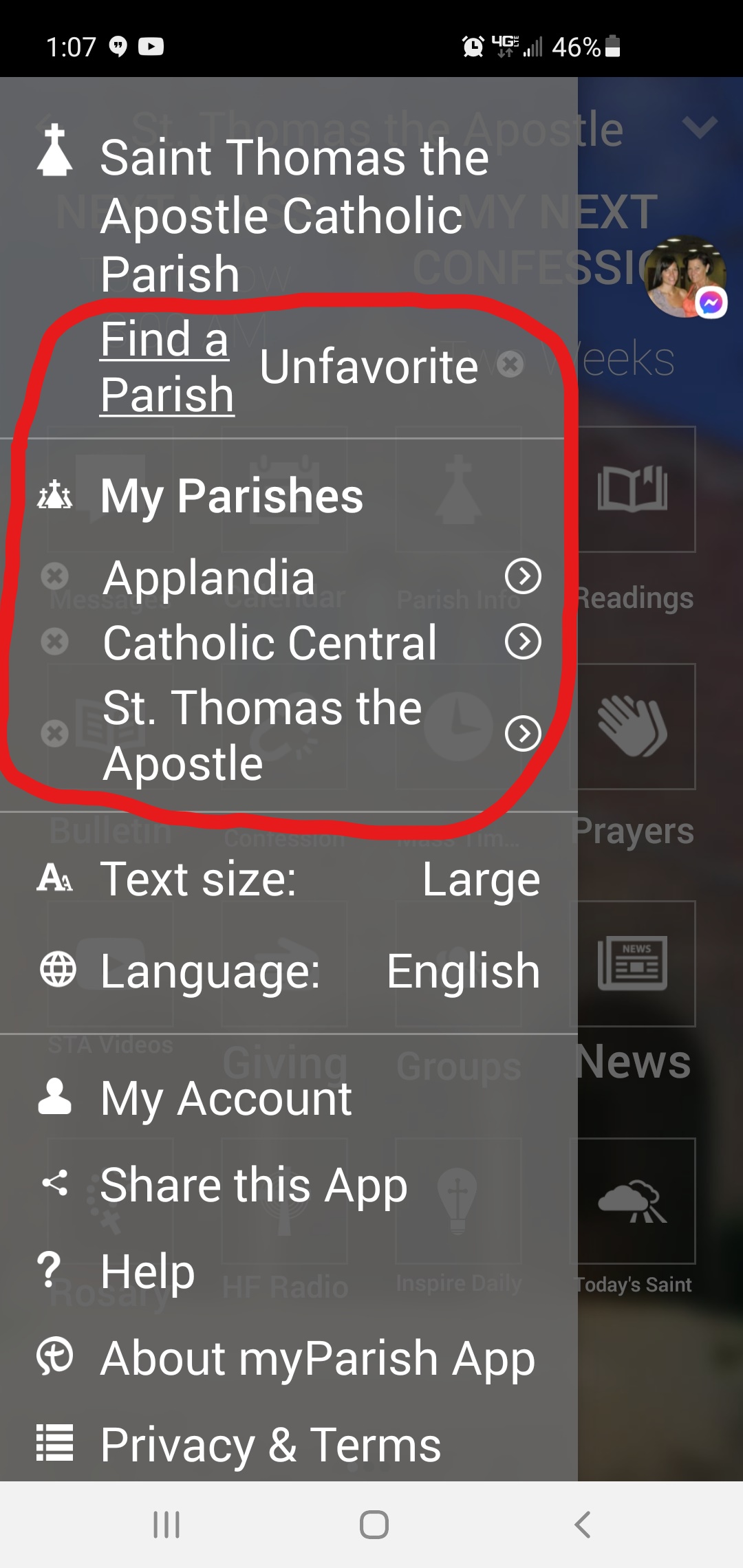Screen dimensions: 743x1568
Task: Expand the parish header dropdown chevron
Action: pyautogui.click(x=700, y=127)
